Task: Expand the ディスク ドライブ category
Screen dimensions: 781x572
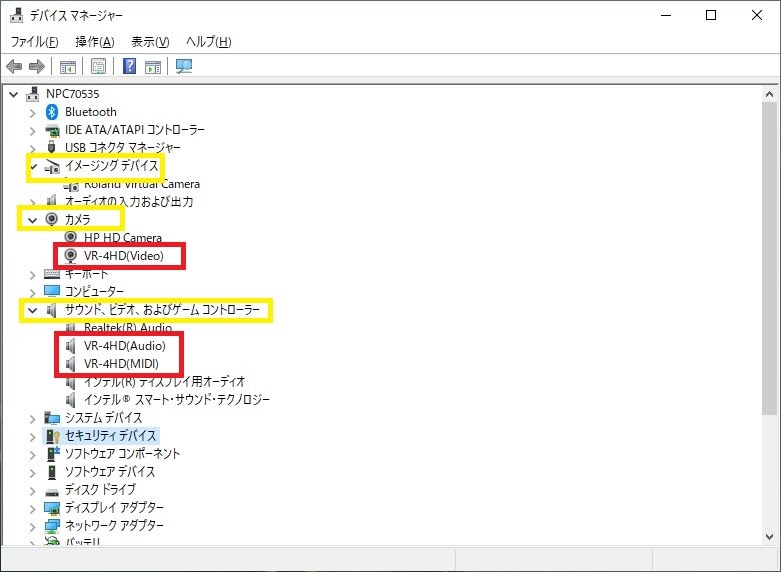Action: tap(32, 491)
